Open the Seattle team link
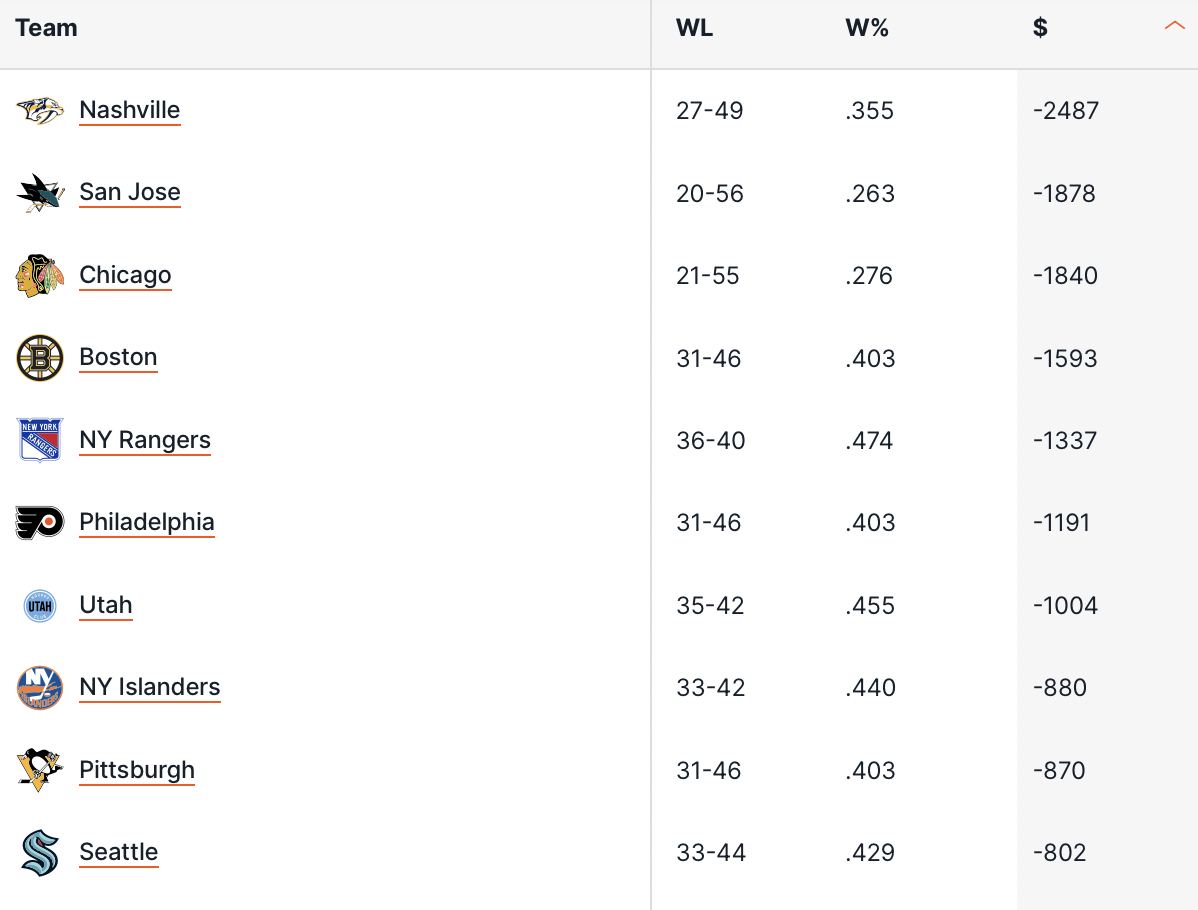The width and height of the screenshot is (1198, 910). [x=118, y=852]
